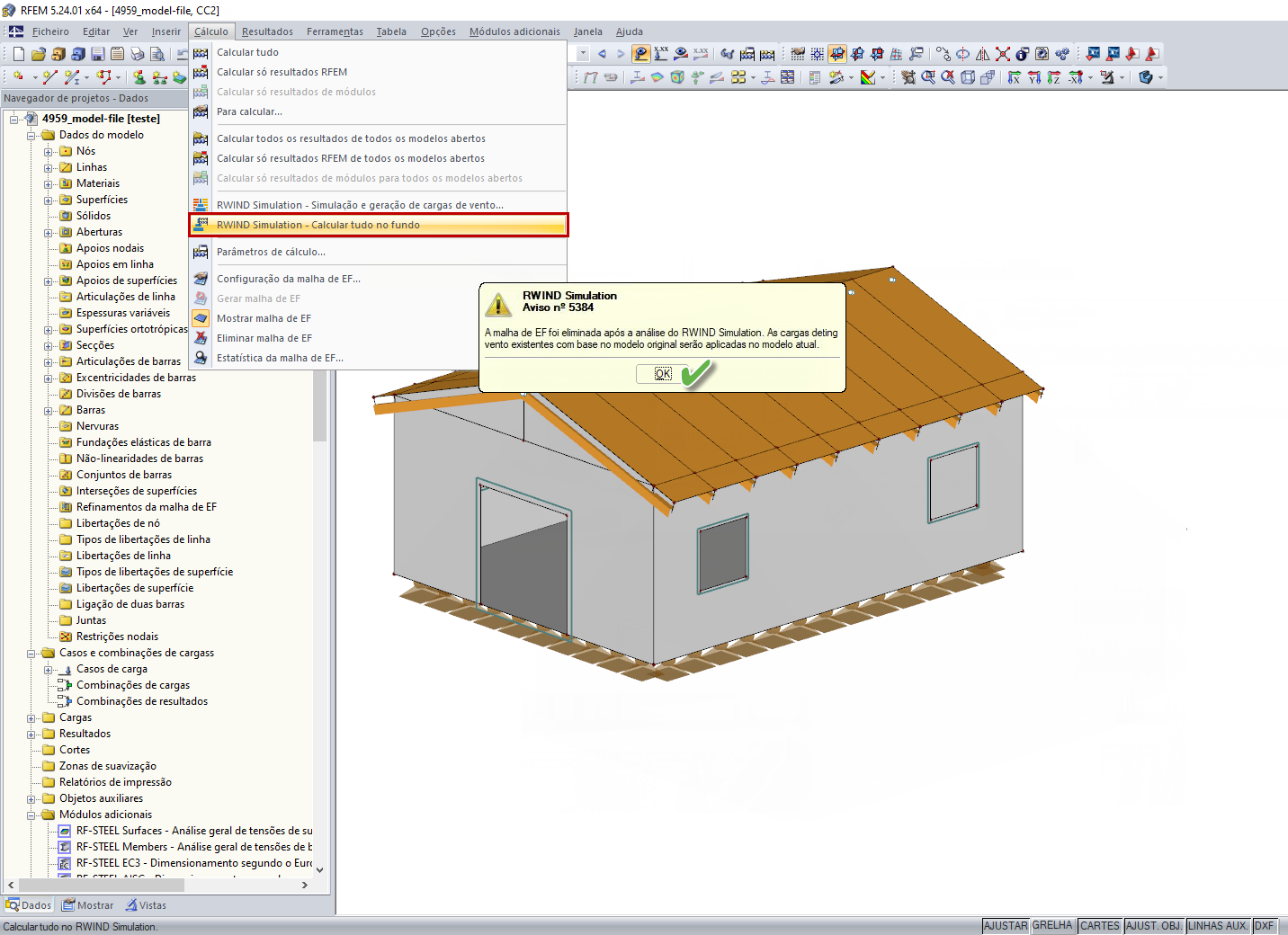
Task: Click the color scale palette icon
Action: click(868, 77)
